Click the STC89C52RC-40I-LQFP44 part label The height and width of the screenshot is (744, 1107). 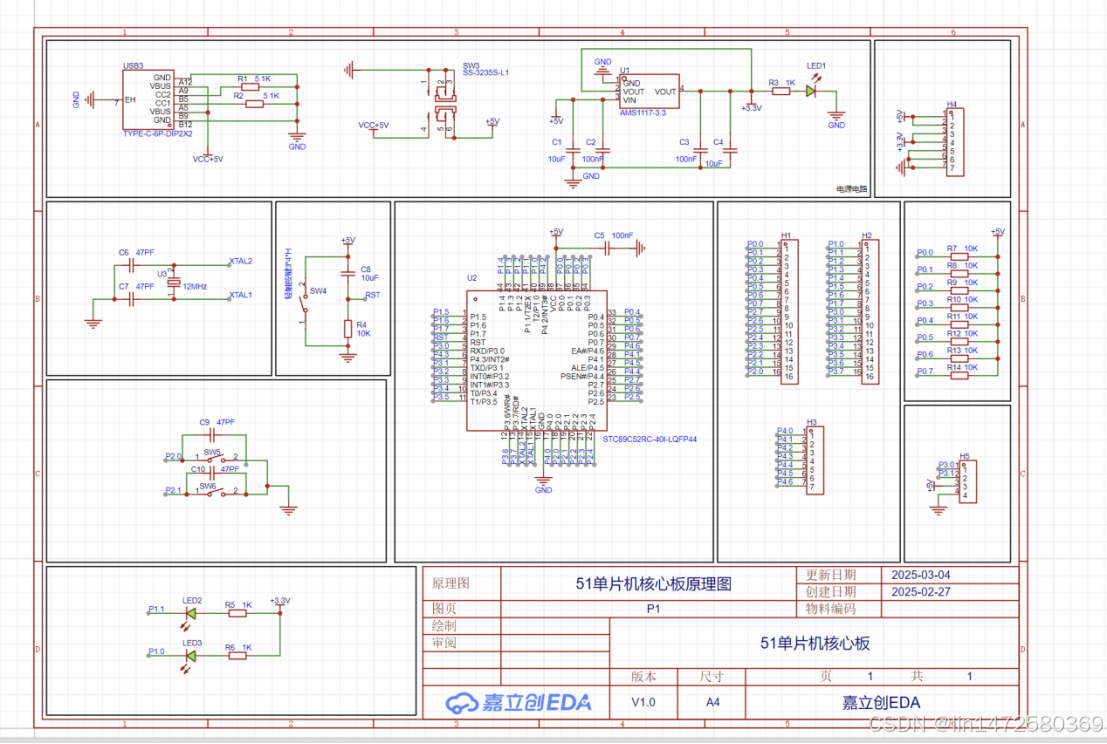click(650, 439)
